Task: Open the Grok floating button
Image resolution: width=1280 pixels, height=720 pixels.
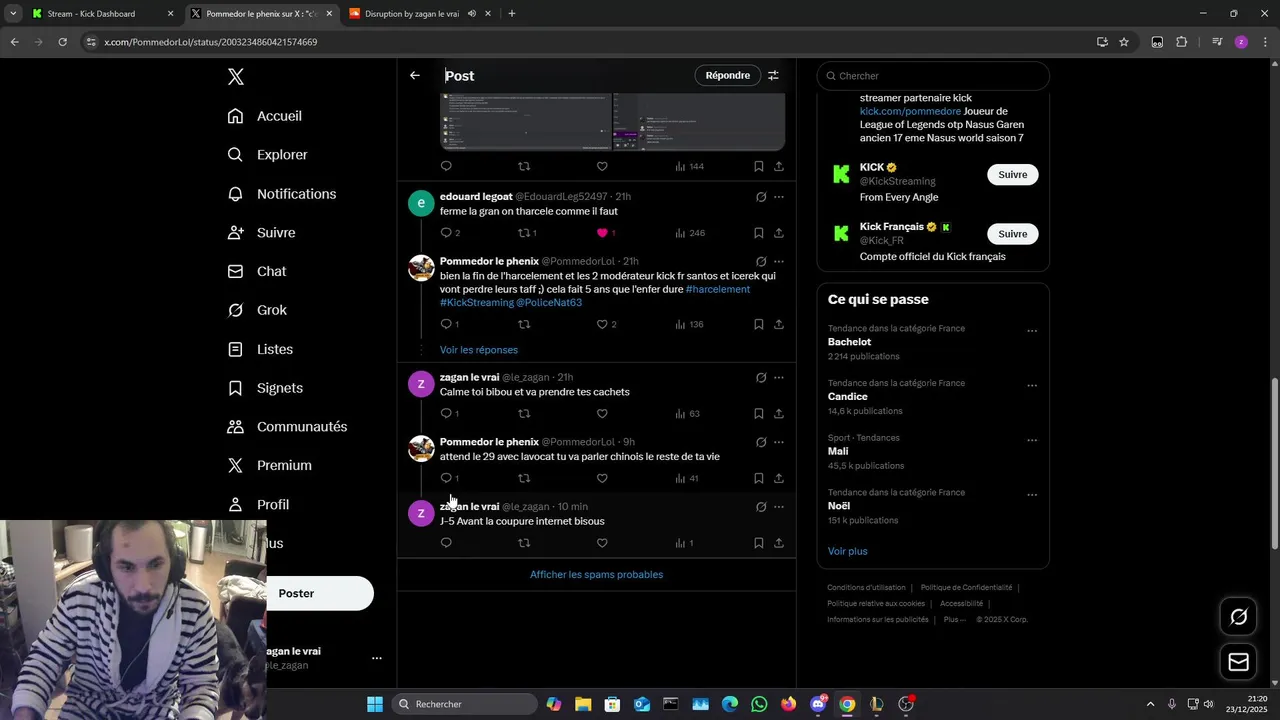Action: point(1238,617)
